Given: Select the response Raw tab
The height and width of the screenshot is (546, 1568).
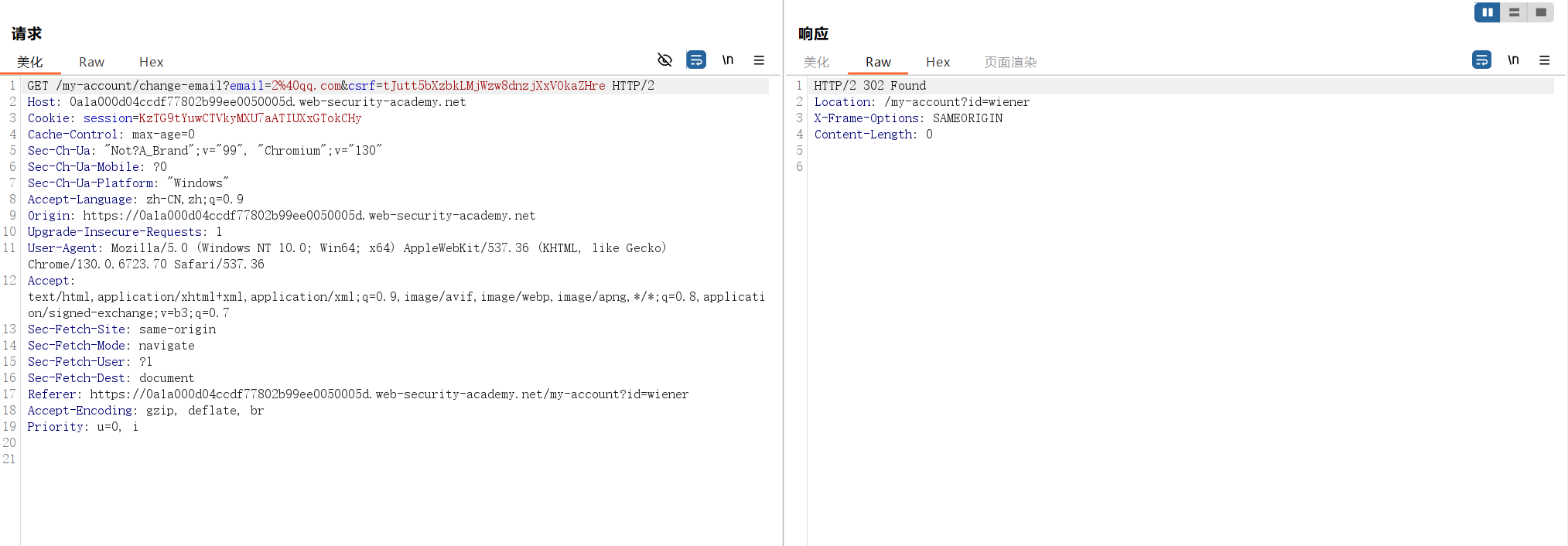Looking at the screenshot, I should coord(878,62).
